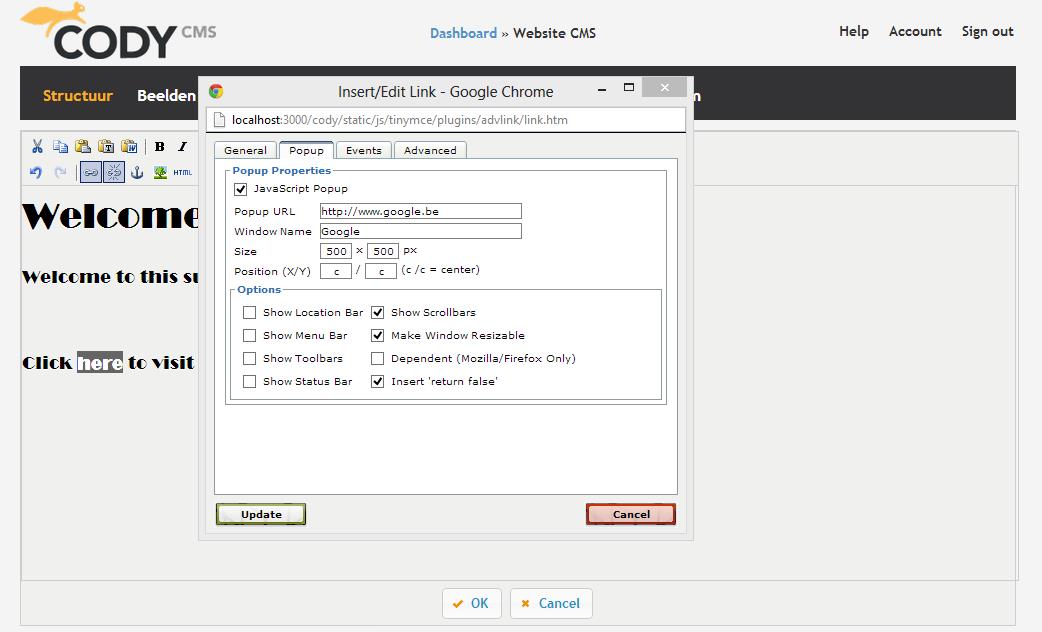This screenshot has width=1042, height=632.
Task: Click the Position Y input field
Action: point(381,271)
